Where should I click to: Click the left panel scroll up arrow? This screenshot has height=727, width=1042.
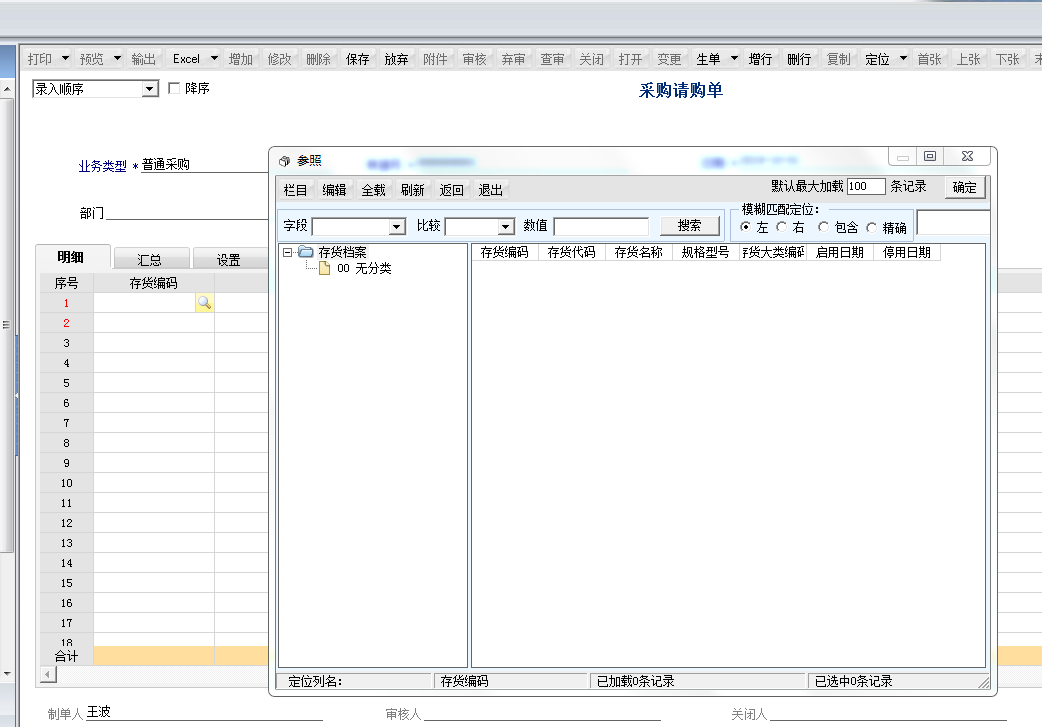7,88
